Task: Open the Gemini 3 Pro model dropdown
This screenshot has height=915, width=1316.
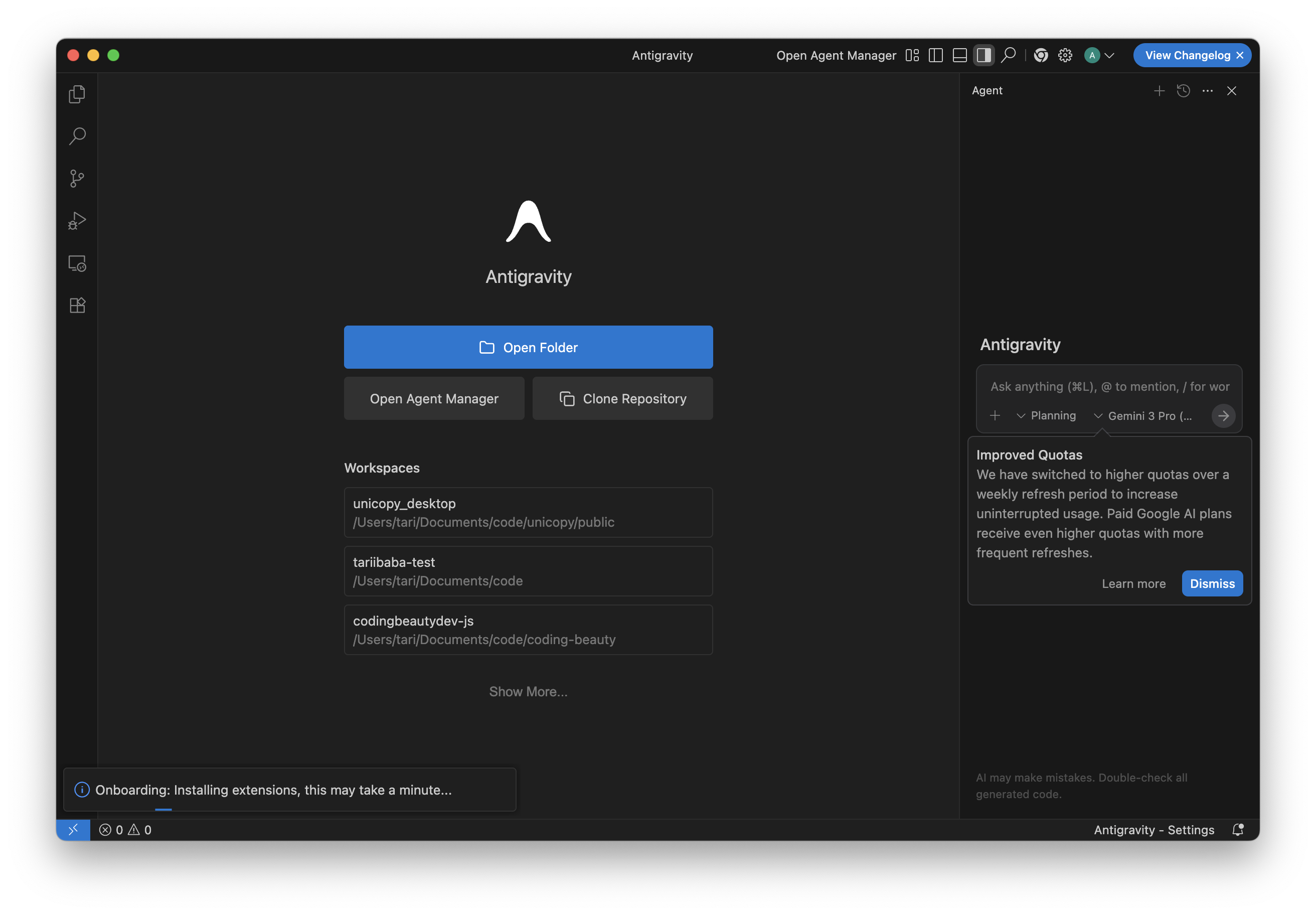Action: (x=1142, y=416)
